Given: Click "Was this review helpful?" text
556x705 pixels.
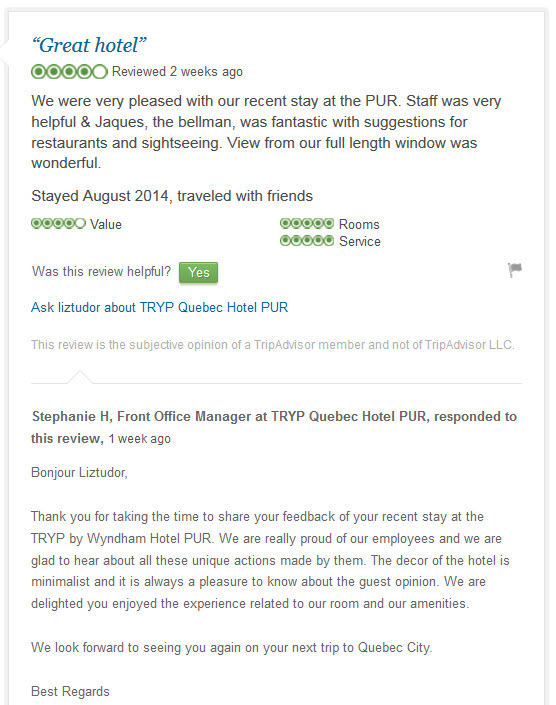Looking at the screenshot, I should click(102, 272).
